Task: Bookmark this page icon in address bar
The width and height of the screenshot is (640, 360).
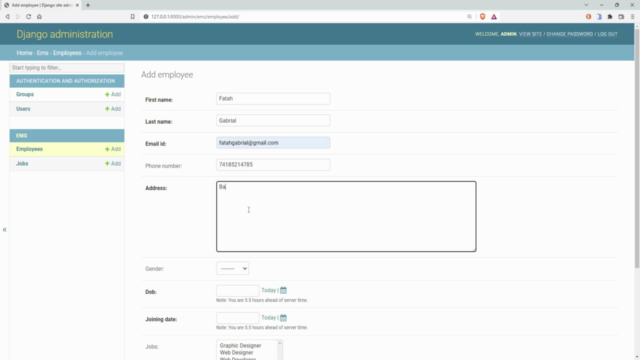Action: click(133, 17)
